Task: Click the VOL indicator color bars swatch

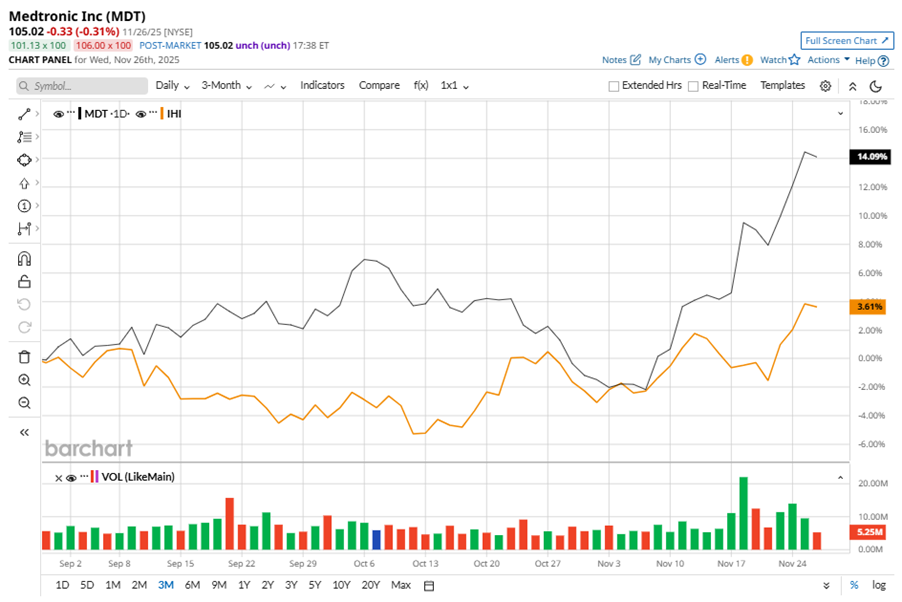Action: 94,477
